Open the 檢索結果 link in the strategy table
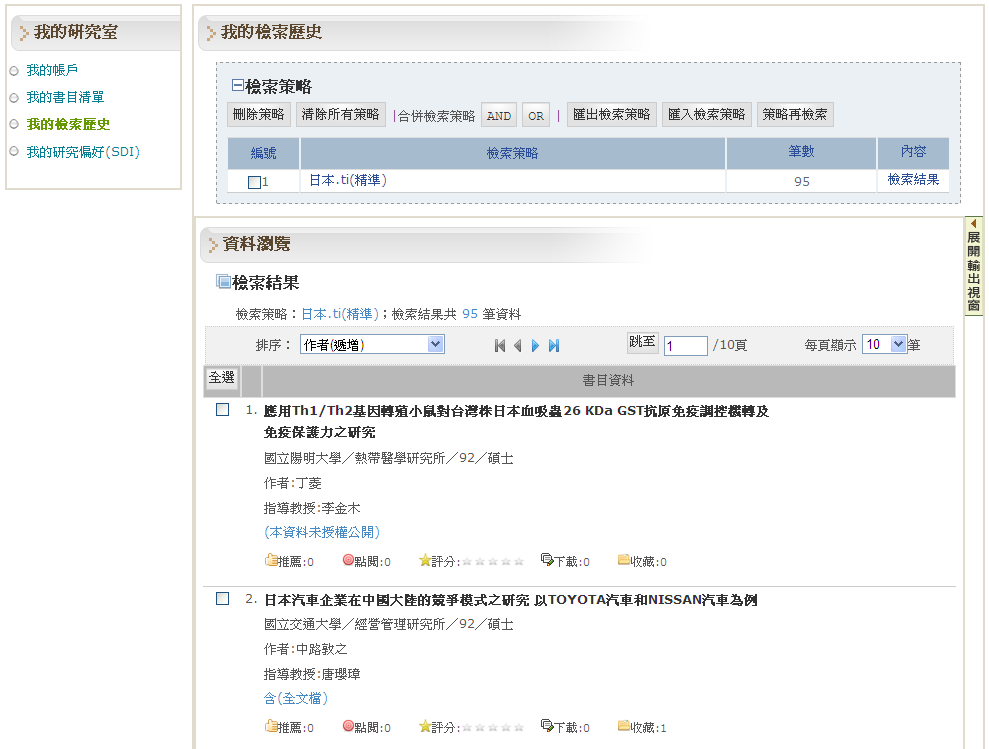989x749 pixels. click(913, 180)
